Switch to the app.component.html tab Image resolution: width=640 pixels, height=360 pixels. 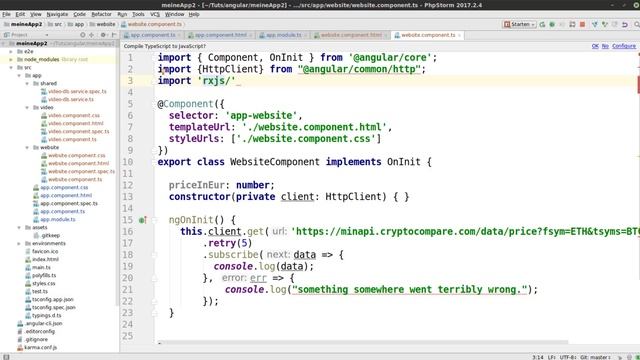220,36
